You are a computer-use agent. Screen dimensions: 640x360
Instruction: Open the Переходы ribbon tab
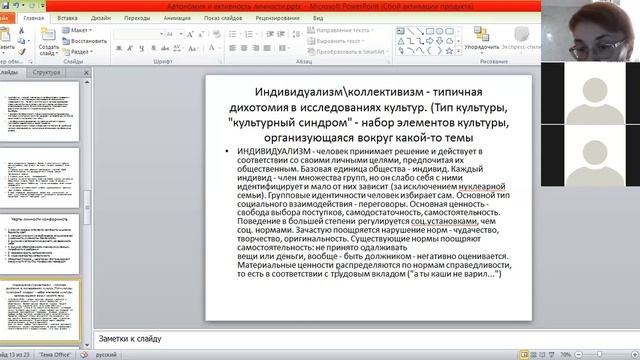pos(137,18)
